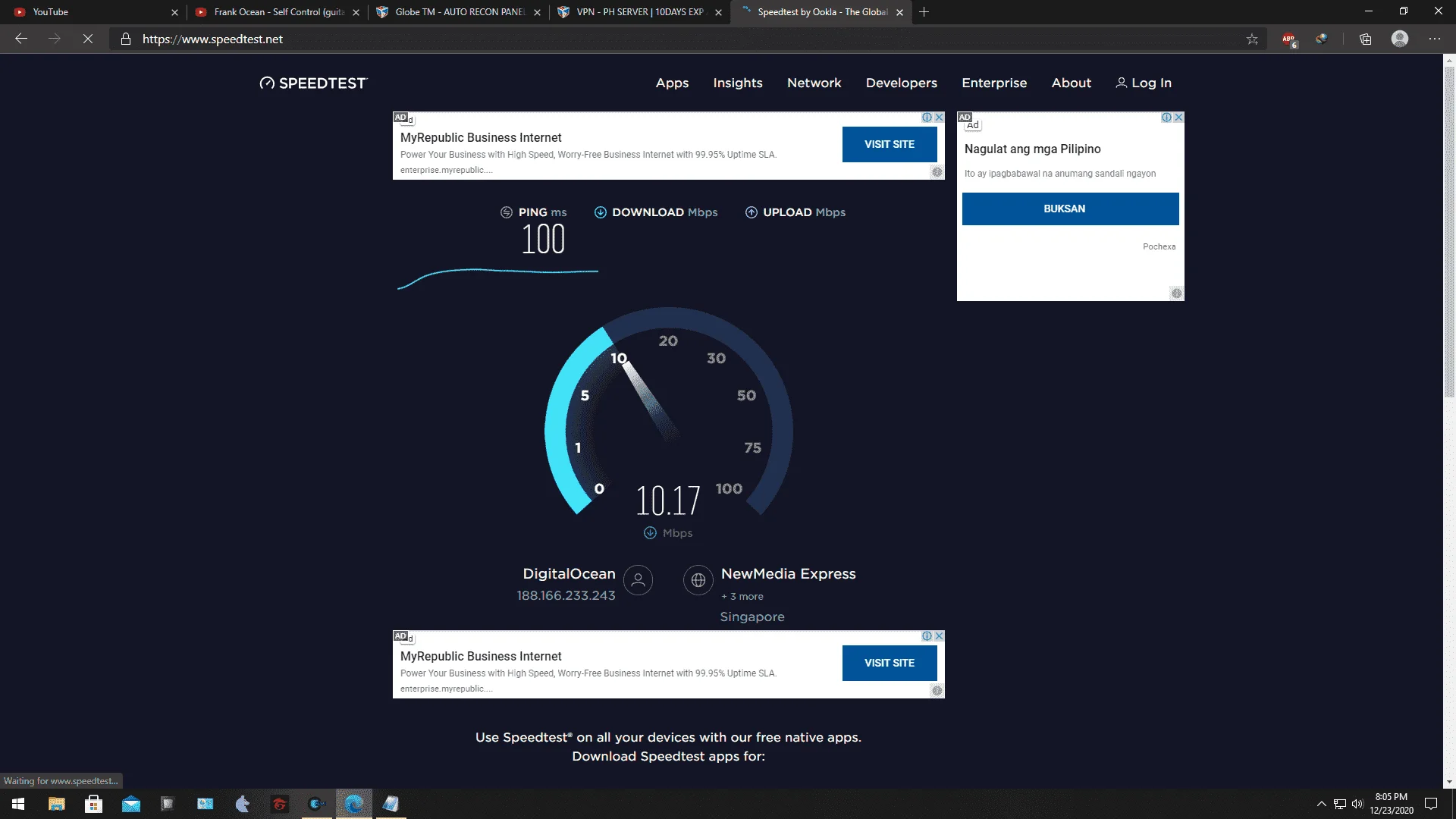This screenshot has height=819, width=1456.
Task: Stop loading the page
Action: pos(88,39)
